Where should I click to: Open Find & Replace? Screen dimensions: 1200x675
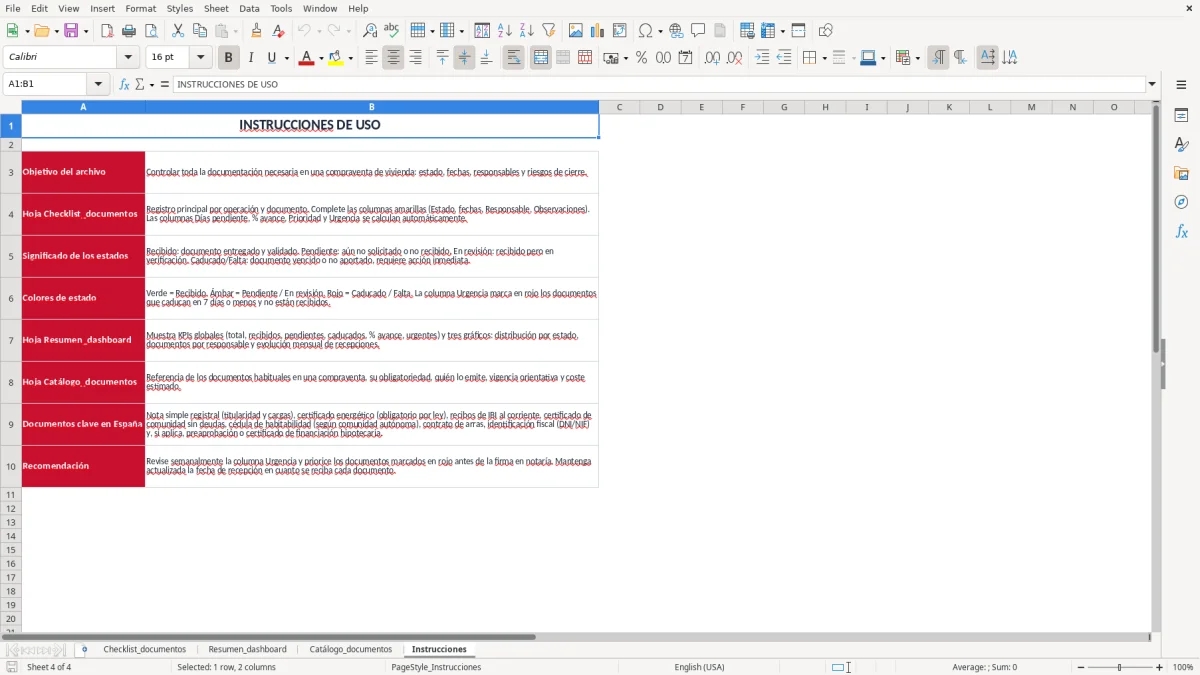click(x=370, y=31)
